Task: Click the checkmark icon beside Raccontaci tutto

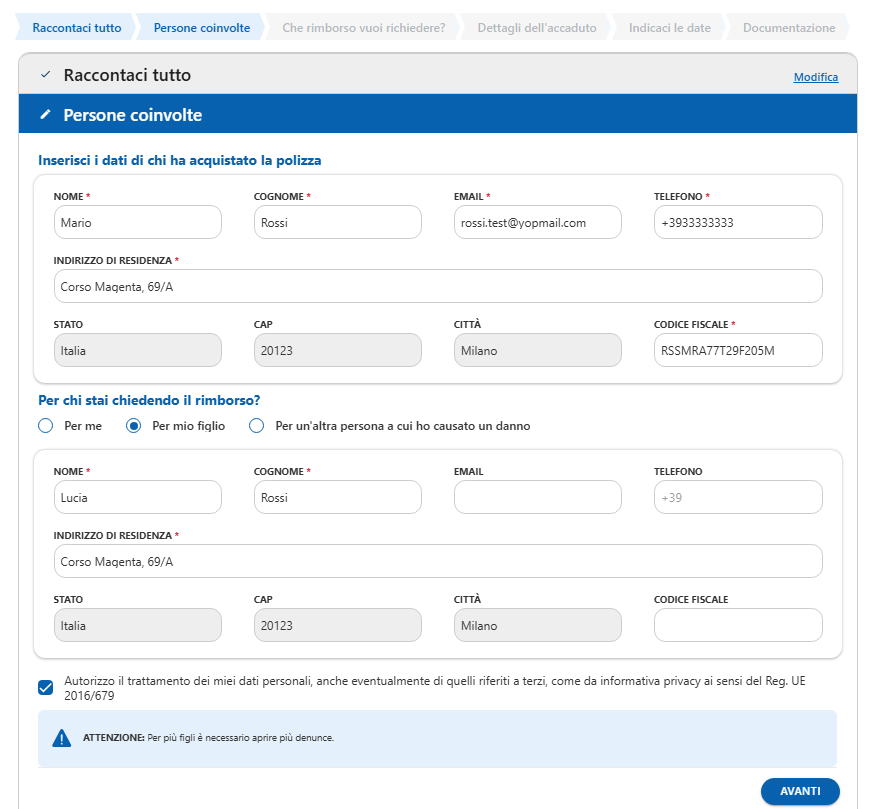Action: click(45, 75)
